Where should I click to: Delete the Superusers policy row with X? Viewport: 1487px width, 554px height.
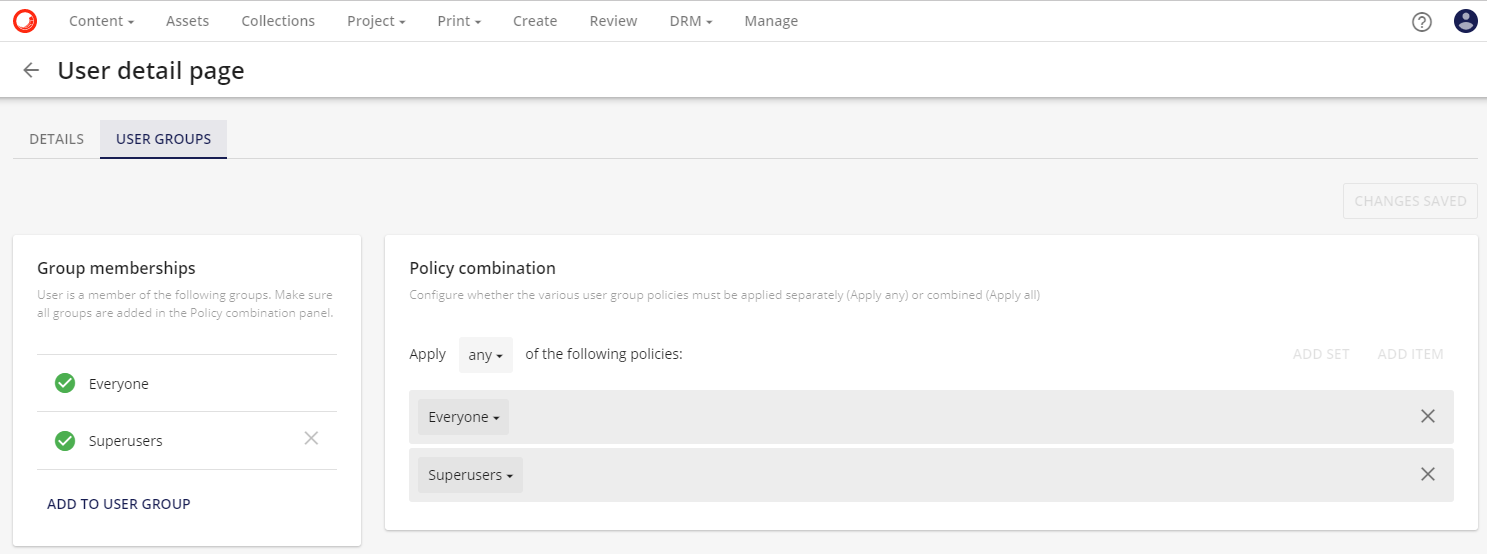[1428, 474]
